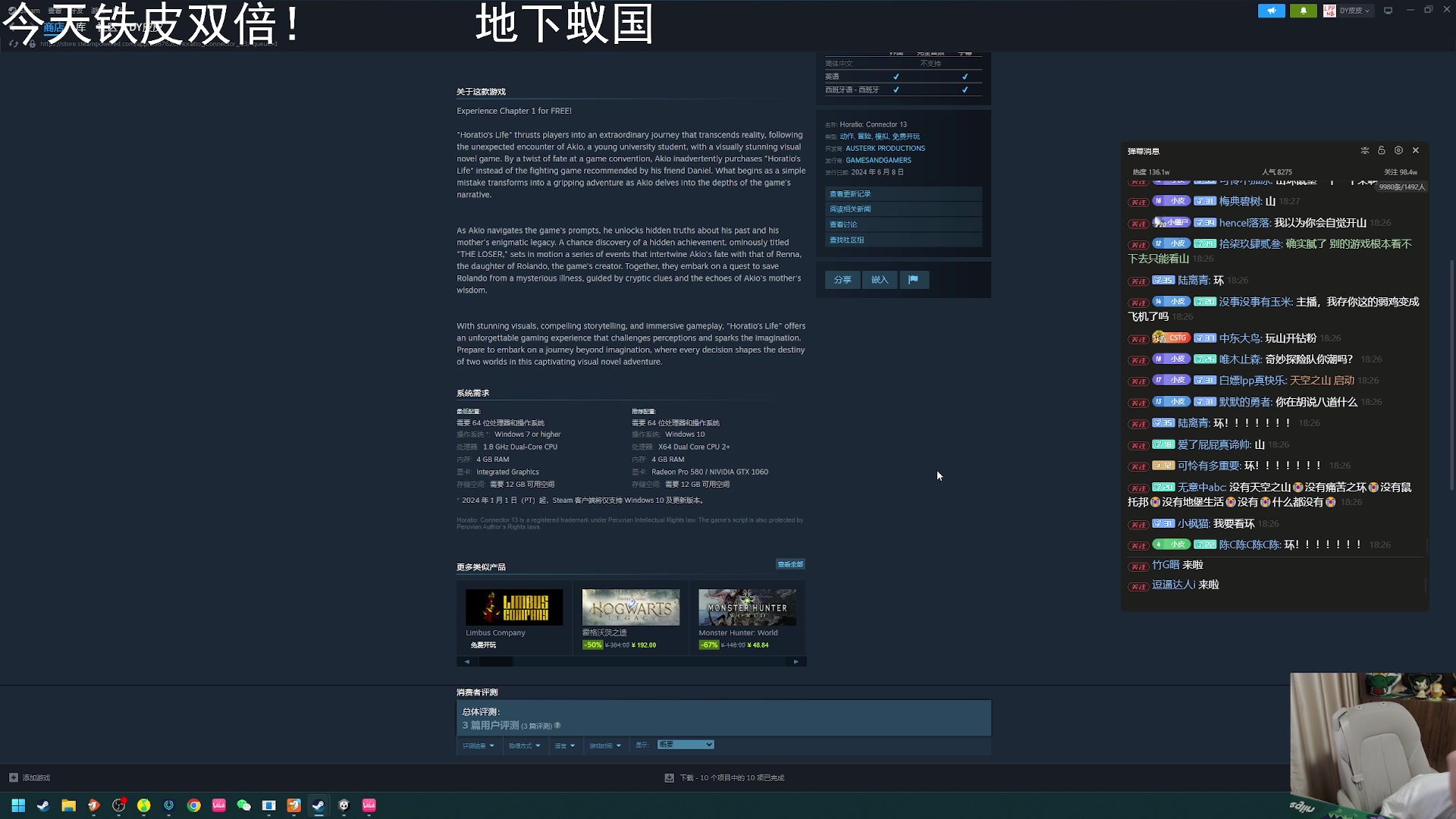Click username 小枫猫 in chat
Viewport: 1456px width, 819px height.
[x=1194, y=524]
